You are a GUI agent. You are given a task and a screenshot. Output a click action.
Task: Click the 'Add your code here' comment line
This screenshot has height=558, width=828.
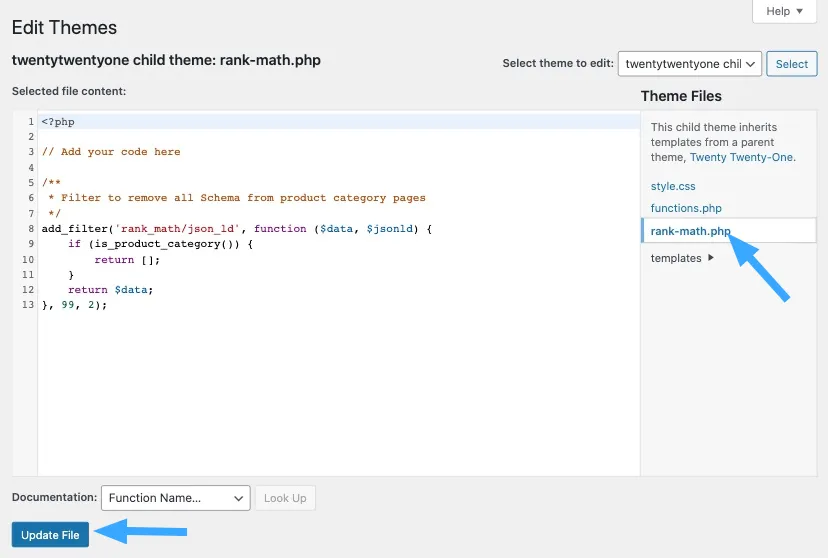coord(111,152)
